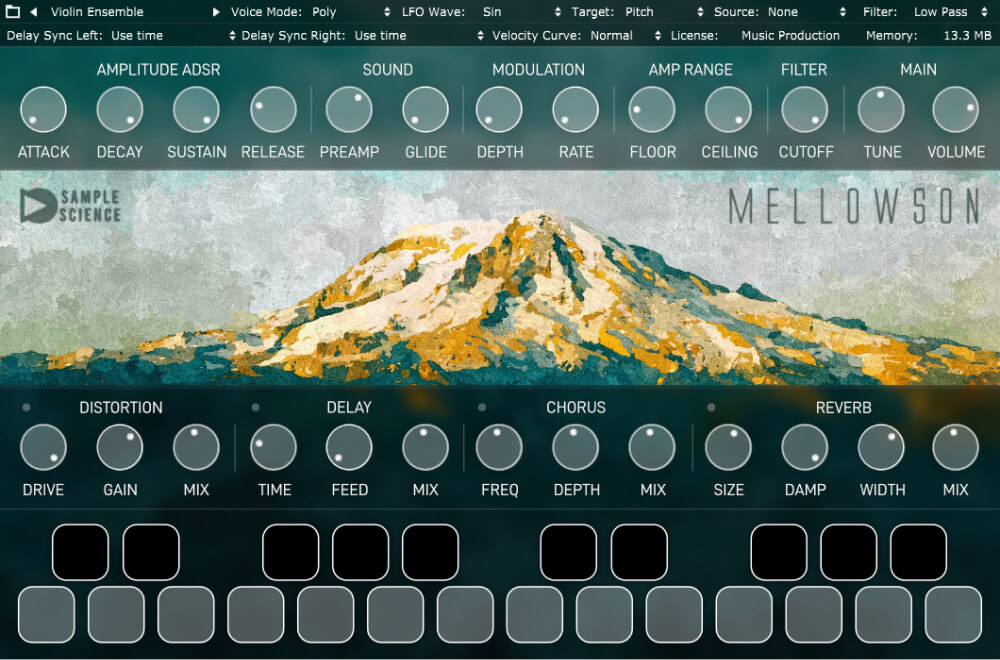
Task: Click the Distortion Drive knob
Action: tap(43, 448)
